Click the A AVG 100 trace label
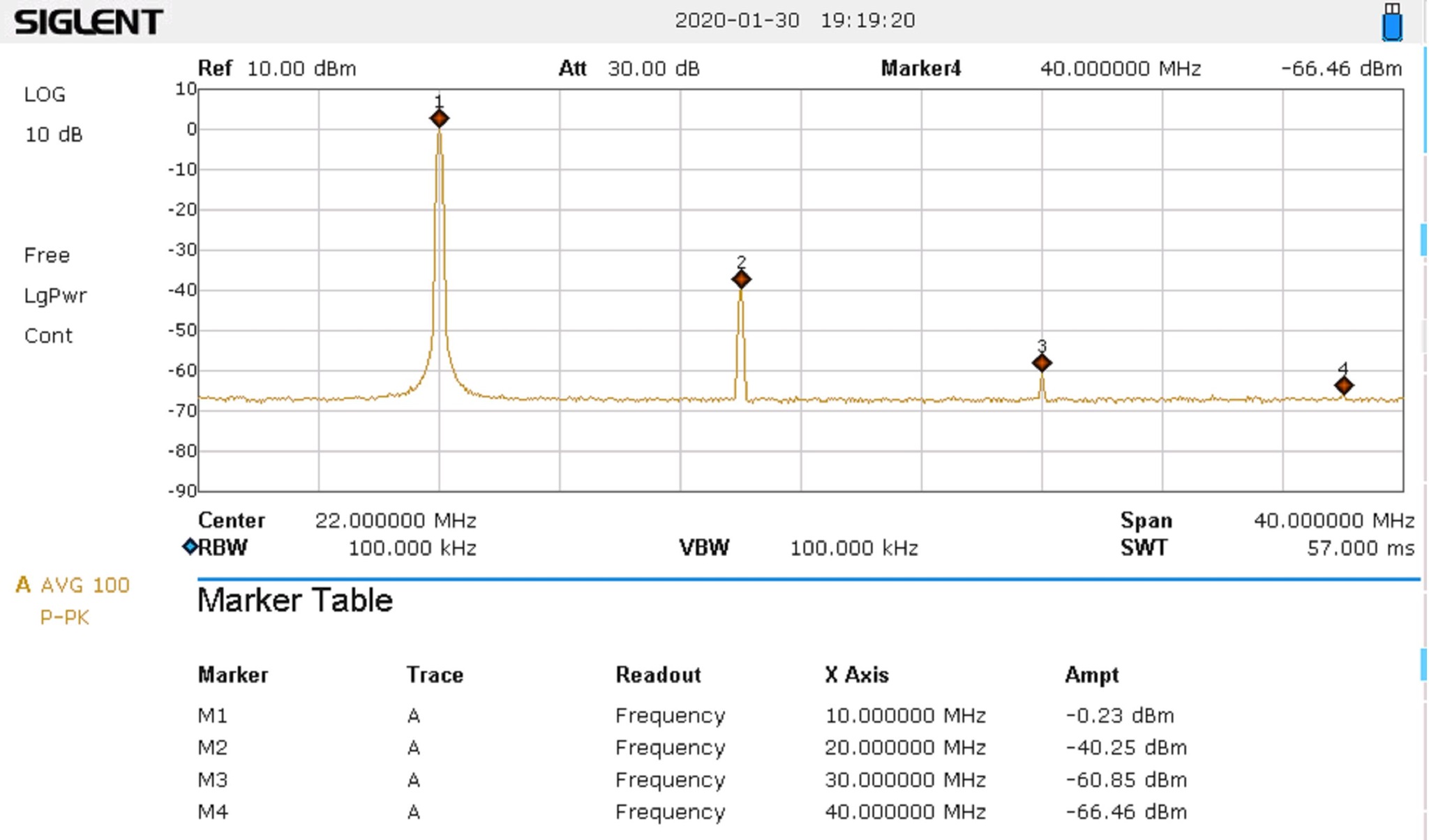Image resolution: width=1429 pixels, height=840 pixels. coord(73,585)
